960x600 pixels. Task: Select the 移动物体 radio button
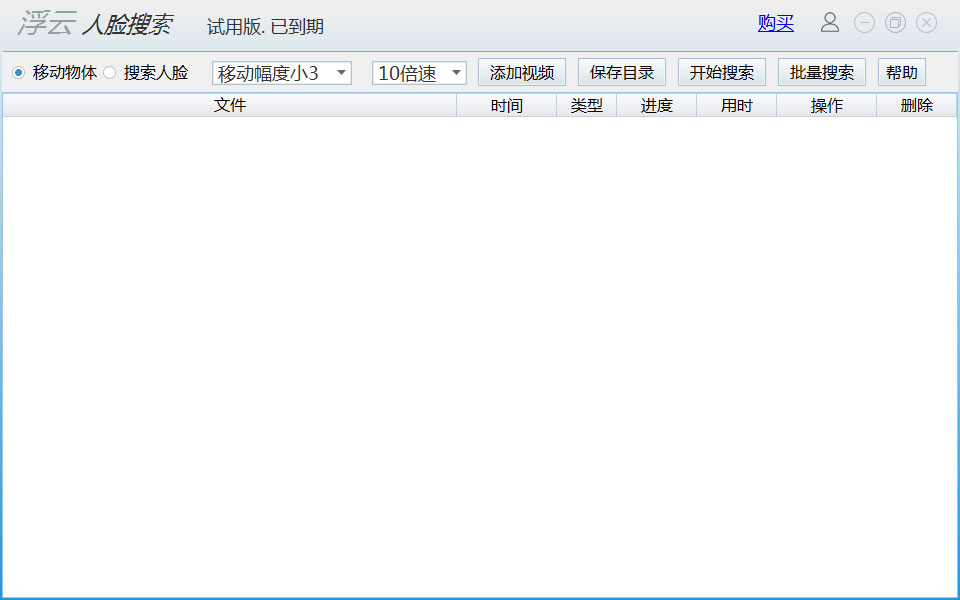(x=18, y=73)
